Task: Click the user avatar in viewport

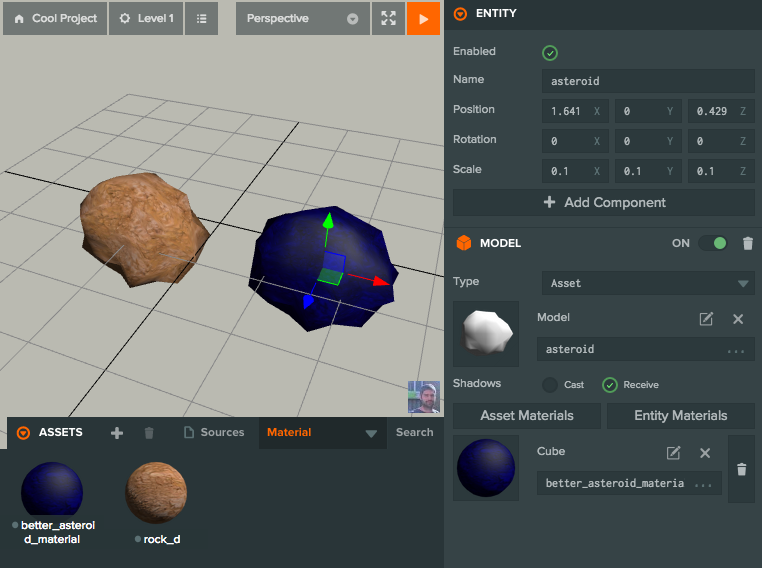Action: (424, 397)
